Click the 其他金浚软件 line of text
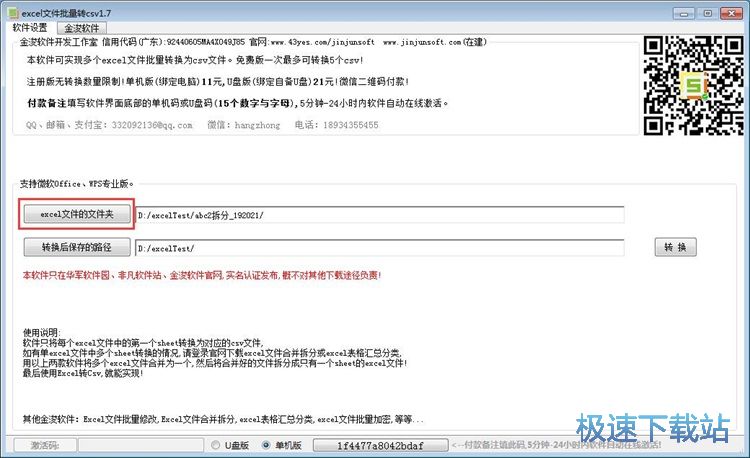This screenshot has height=458, width=750. 223,419
